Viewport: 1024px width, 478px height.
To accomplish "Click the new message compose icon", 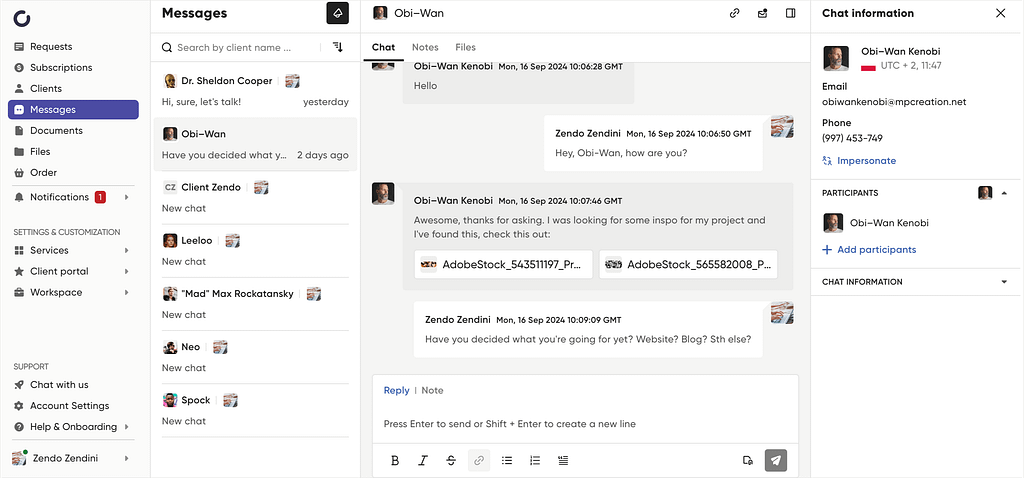I will click(338, 13).
